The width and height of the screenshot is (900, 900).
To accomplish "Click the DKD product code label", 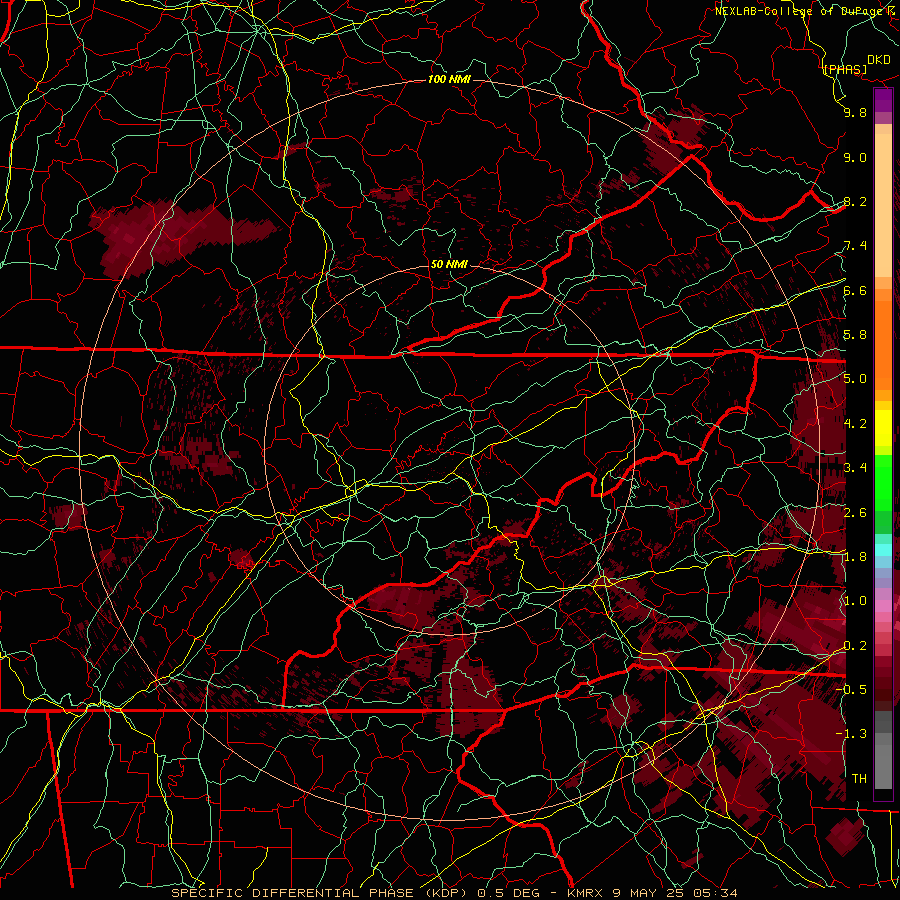I will [878, 60].
